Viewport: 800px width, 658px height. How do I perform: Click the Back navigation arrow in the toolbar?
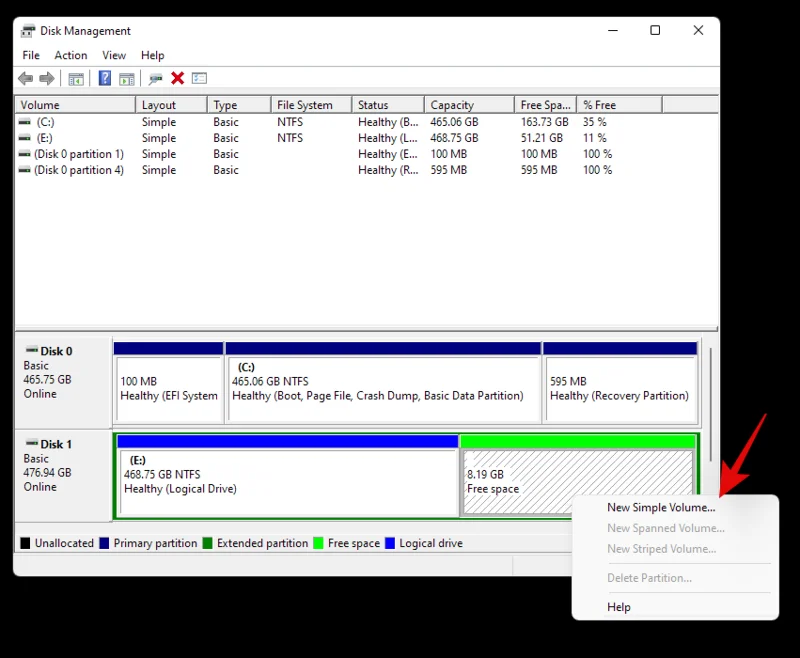(25, 78)
